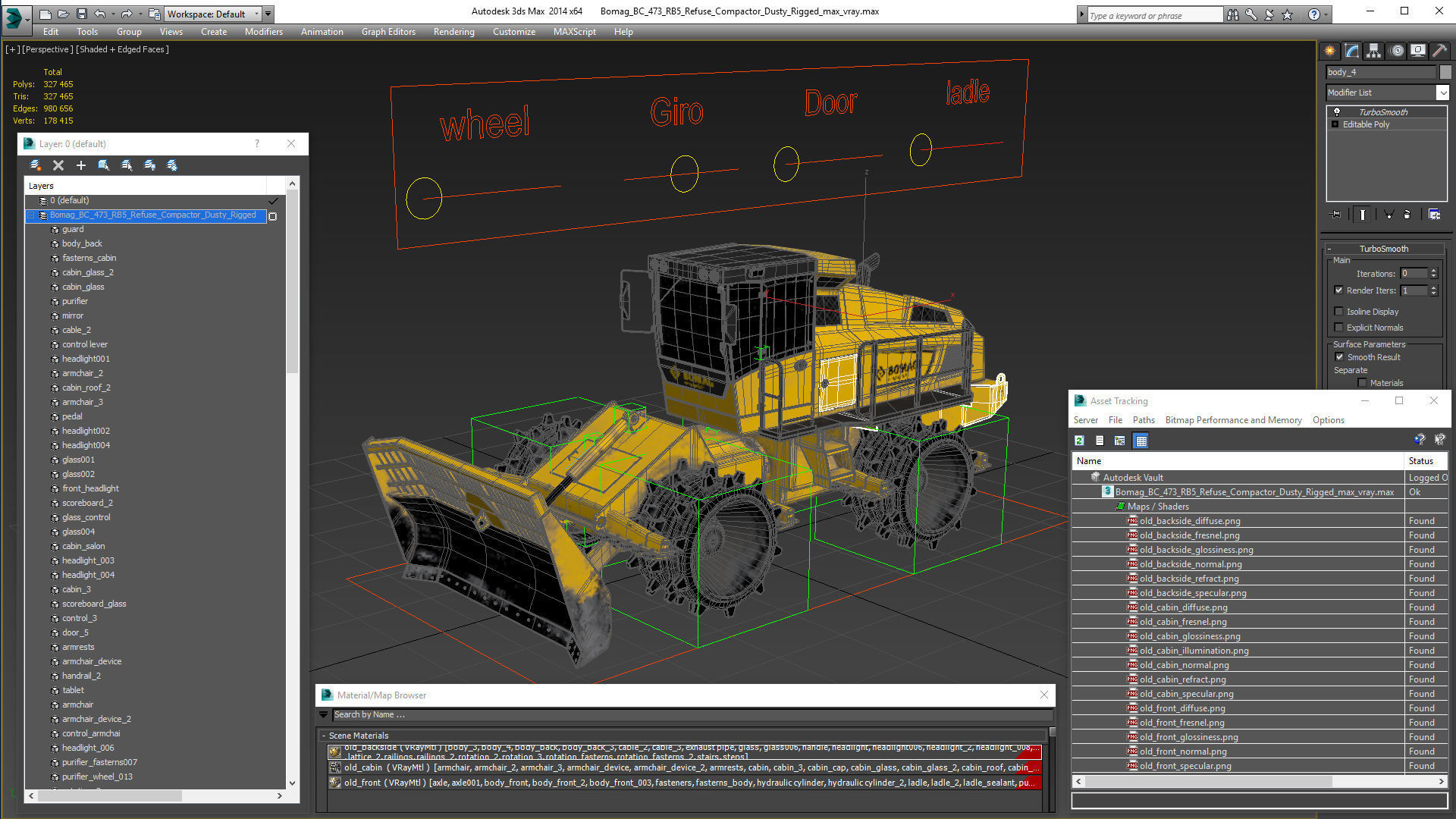Open the Hierarchy command panel tab
Viewport: 1456px width, 819px height.
tap(1373, 51)
